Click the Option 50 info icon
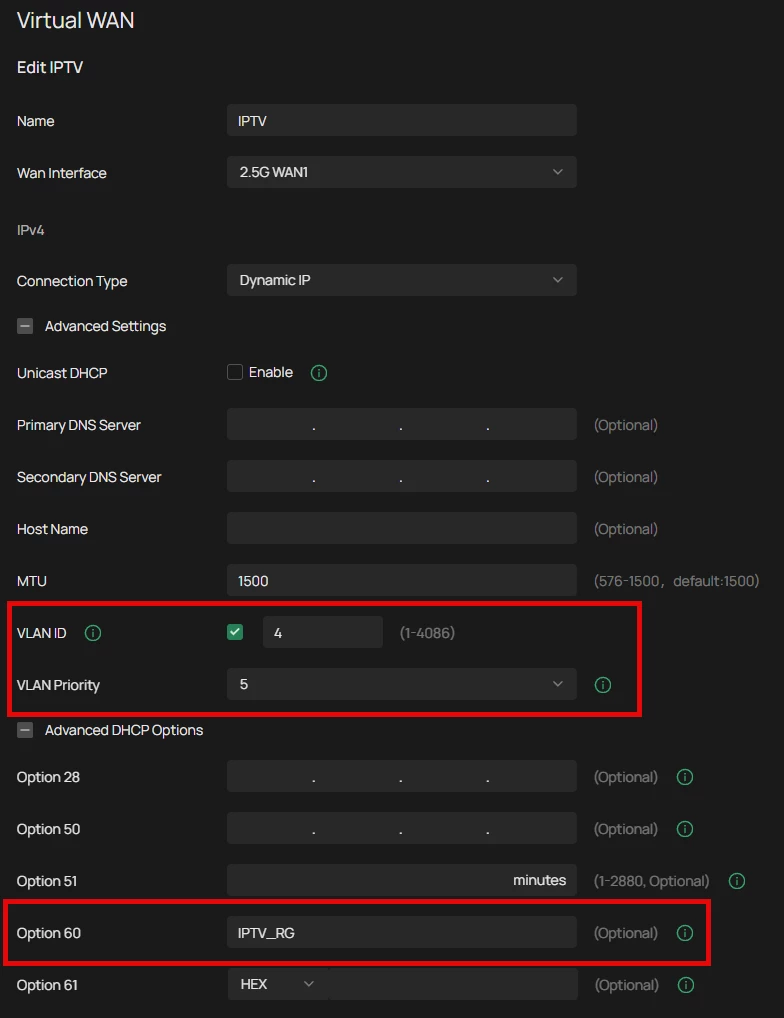Screen dimensions: 784x1018 pyautogui.click(x=685, y=829)
